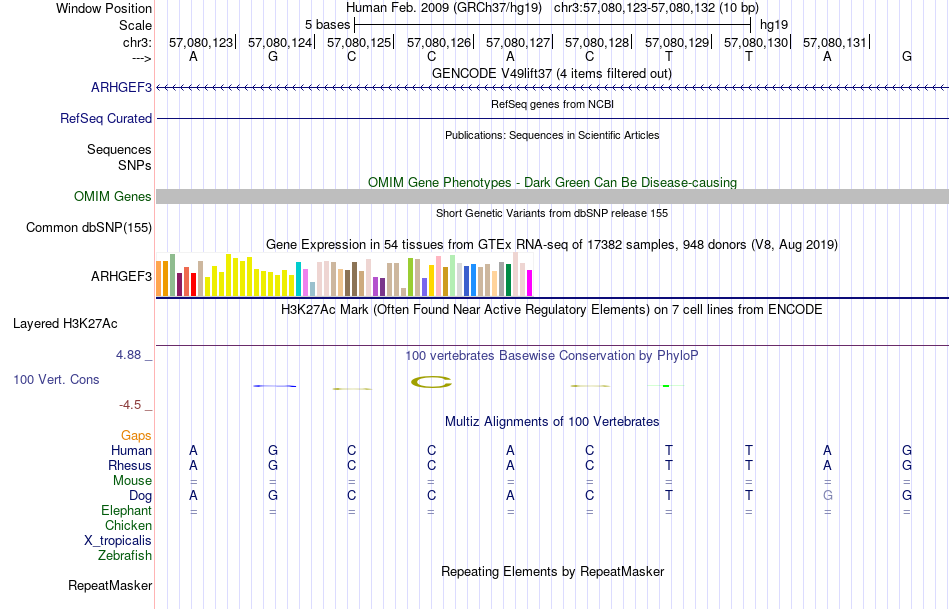The width and height of the screenshot is (950, 609).
Task: Select the Mouse alignment row label
Action: 132,481
